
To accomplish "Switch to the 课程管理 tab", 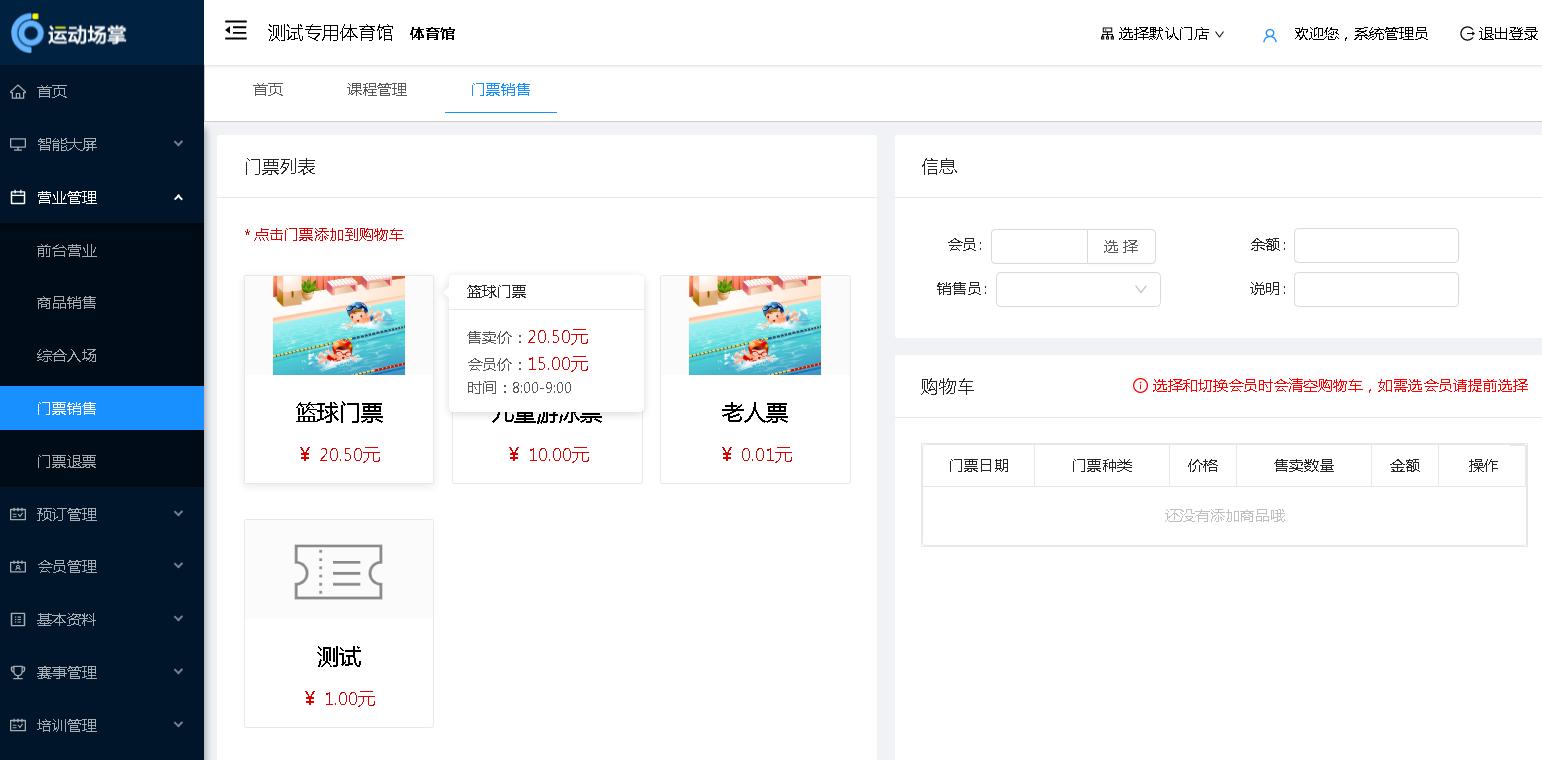I will pos(376,90).
